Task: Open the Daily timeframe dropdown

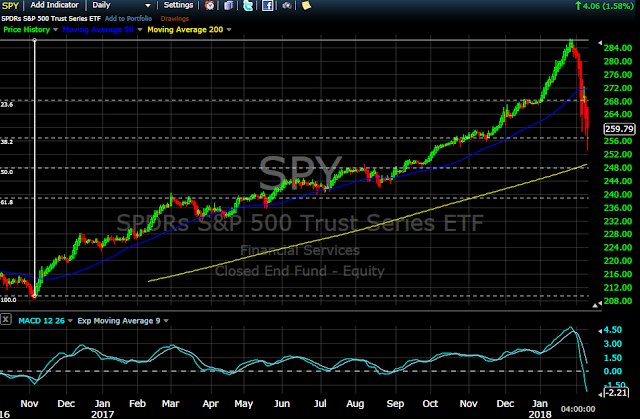Action: pyautogui.click(x=121, y=5)
